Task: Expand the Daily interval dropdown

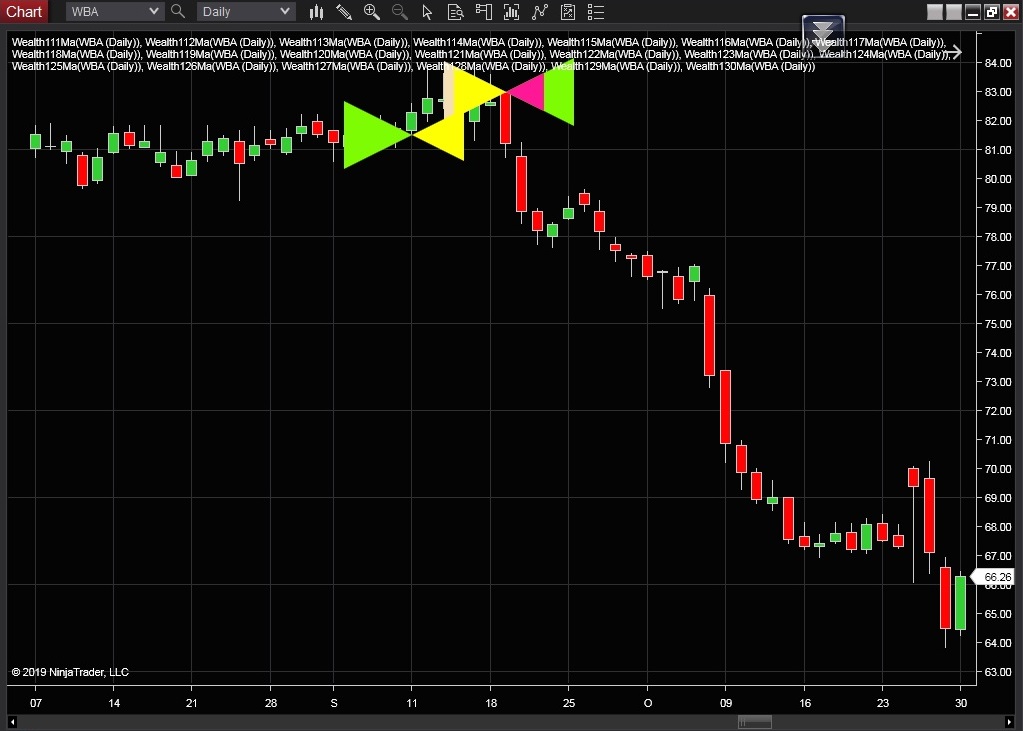Action: (285, 12)
